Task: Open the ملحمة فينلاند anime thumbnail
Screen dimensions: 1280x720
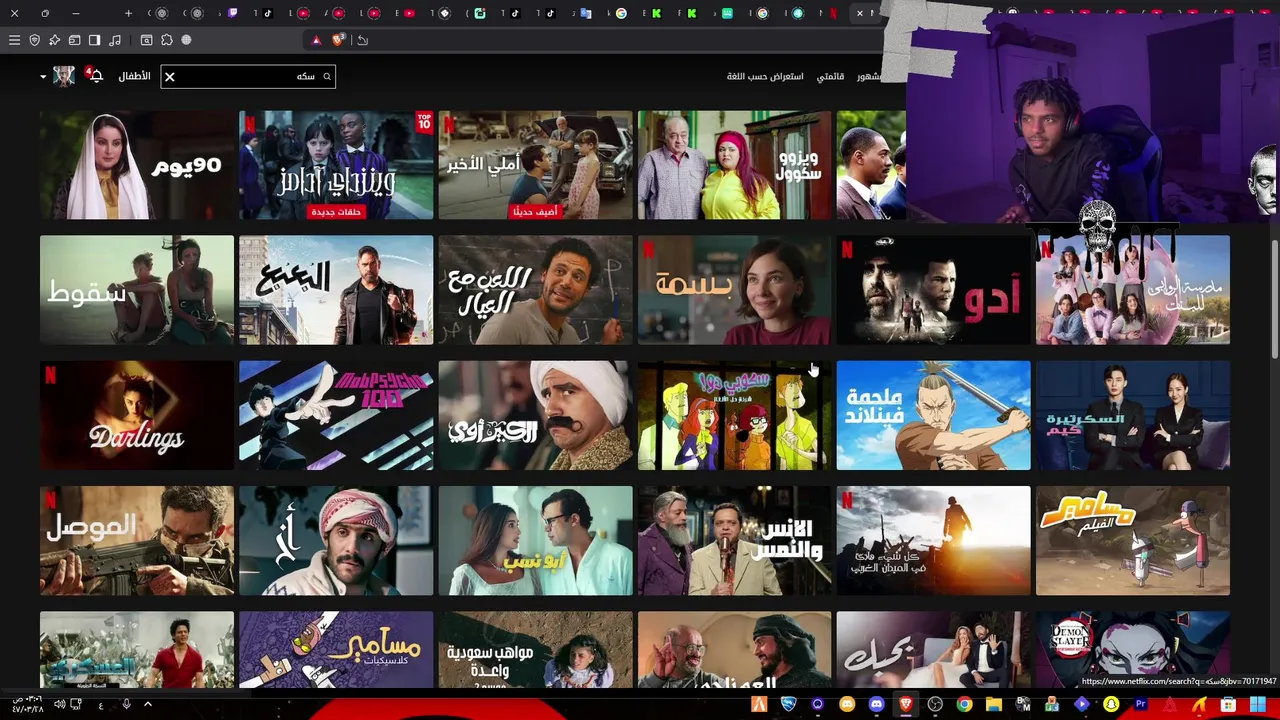Action: [933, 415]
